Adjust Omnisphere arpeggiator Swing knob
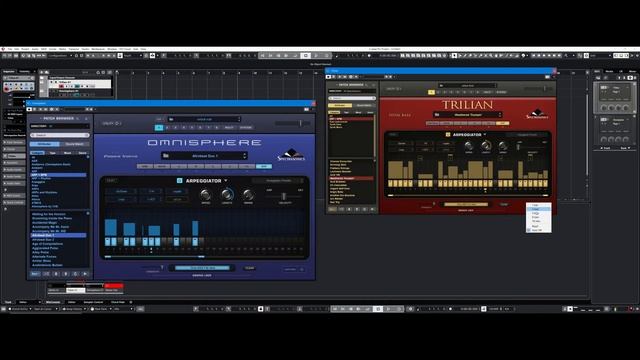Viewport: 640px width, 360px height. point(248,195)
